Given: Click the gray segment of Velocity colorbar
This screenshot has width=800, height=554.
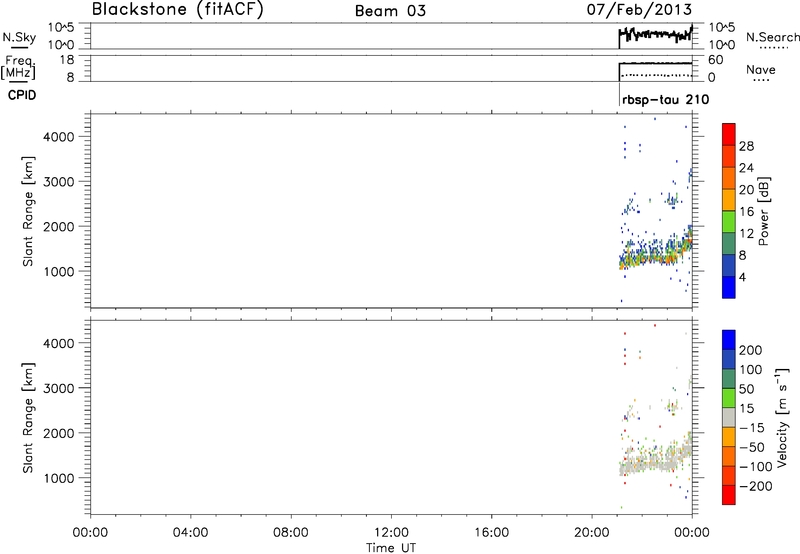Looking at the screenshot, I should point(729,417).
